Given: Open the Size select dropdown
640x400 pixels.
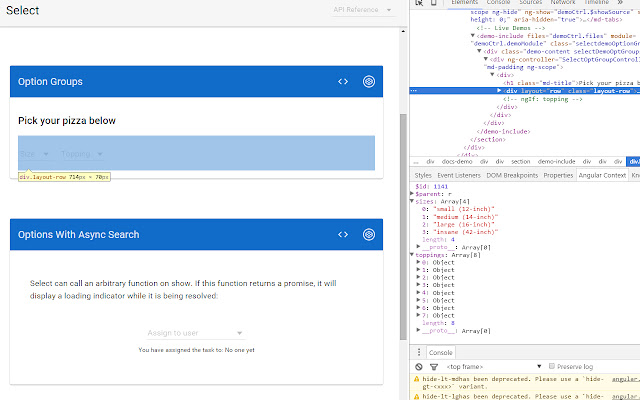Looking at the screenshot, I should tap(35, 154).
